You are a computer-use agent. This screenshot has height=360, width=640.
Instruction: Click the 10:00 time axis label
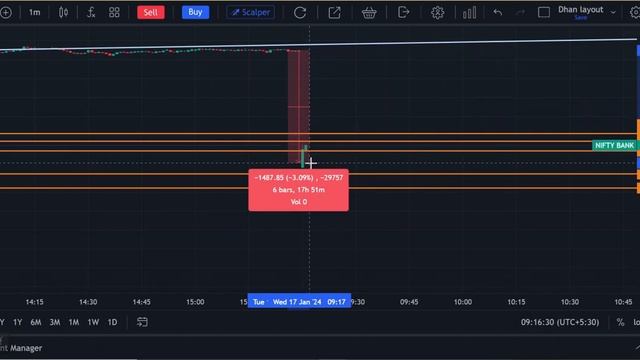[x=463, y=302]
